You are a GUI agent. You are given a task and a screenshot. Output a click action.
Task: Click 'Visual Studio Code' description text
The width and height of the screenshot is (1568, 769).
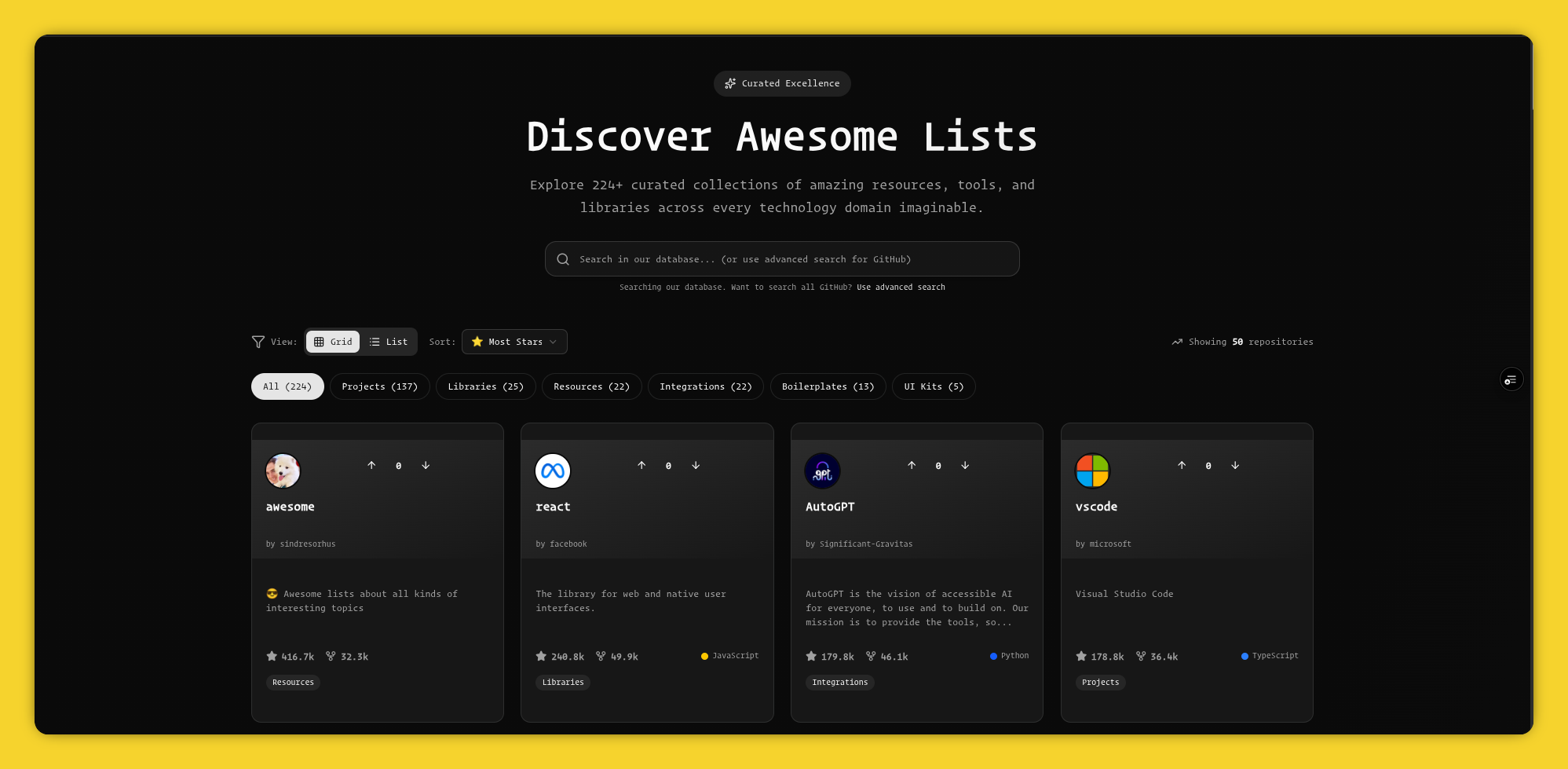click(x=1124, y=594)
